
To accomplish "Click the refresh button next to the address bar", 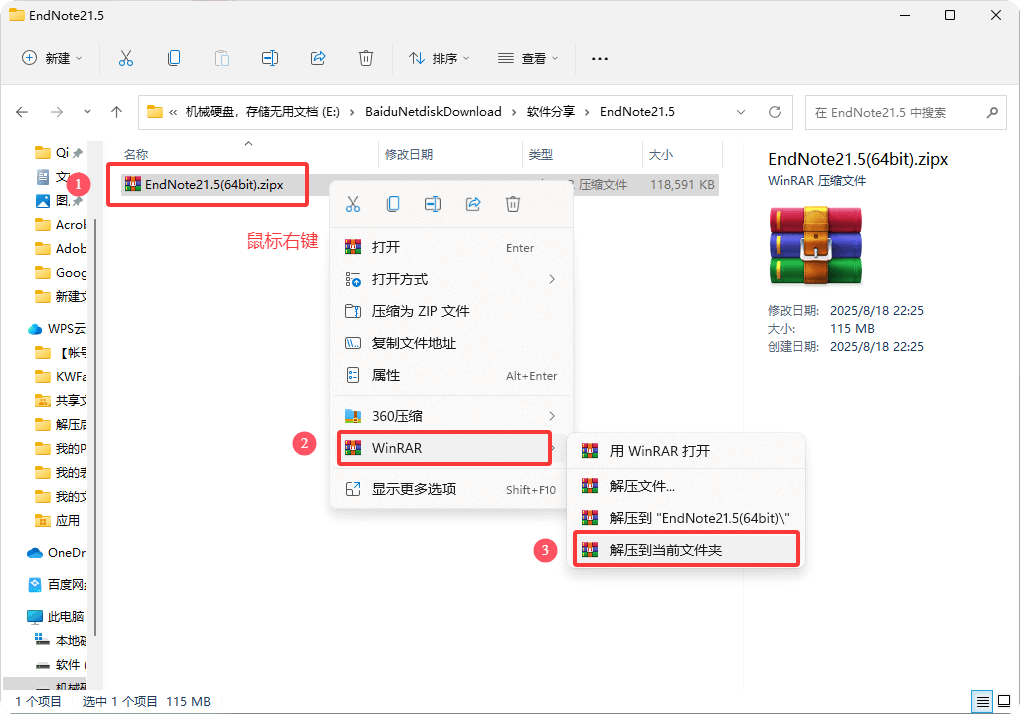I will click(x=775, y=112).
